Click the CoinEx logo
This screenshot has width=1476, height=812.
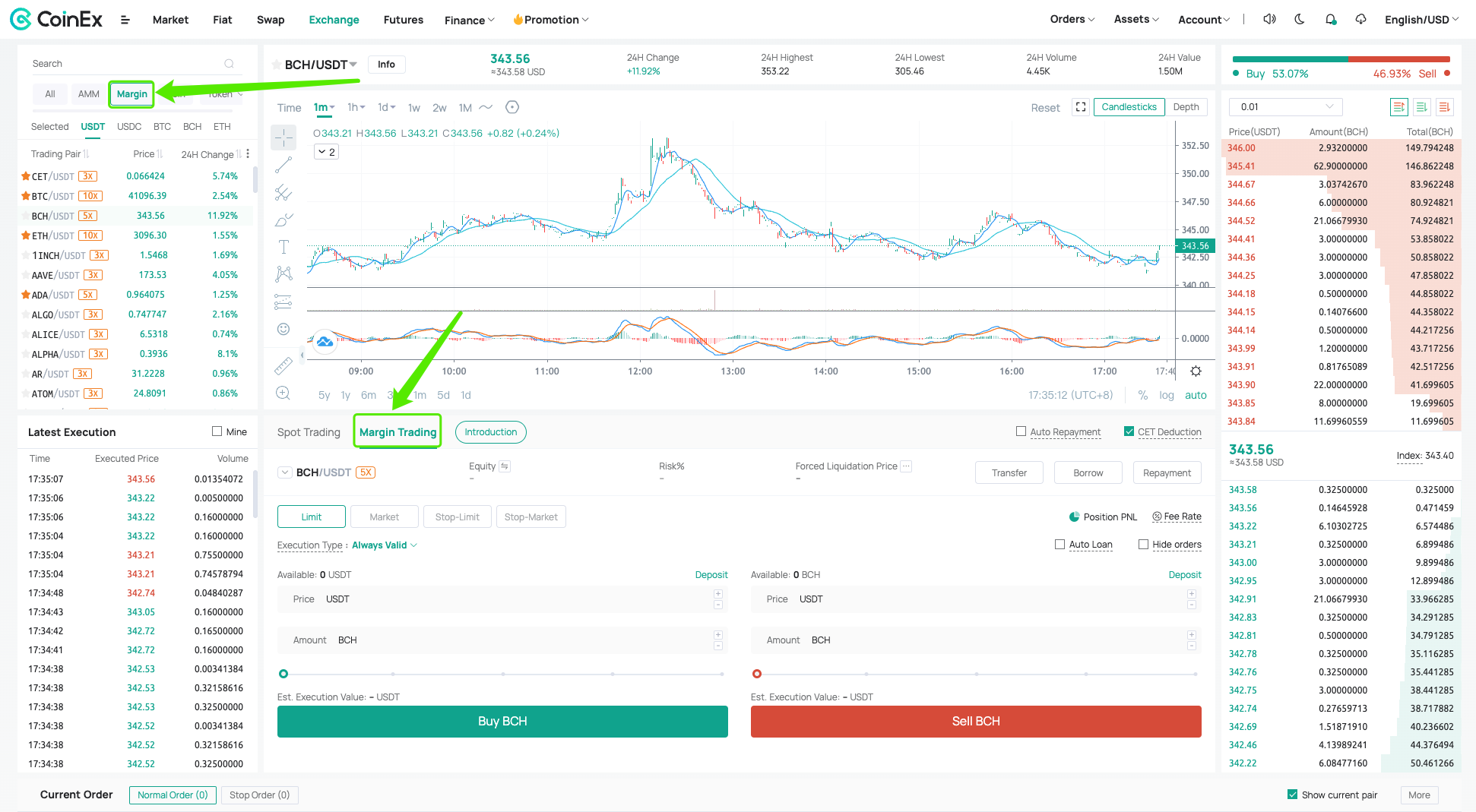click(56, 19)
